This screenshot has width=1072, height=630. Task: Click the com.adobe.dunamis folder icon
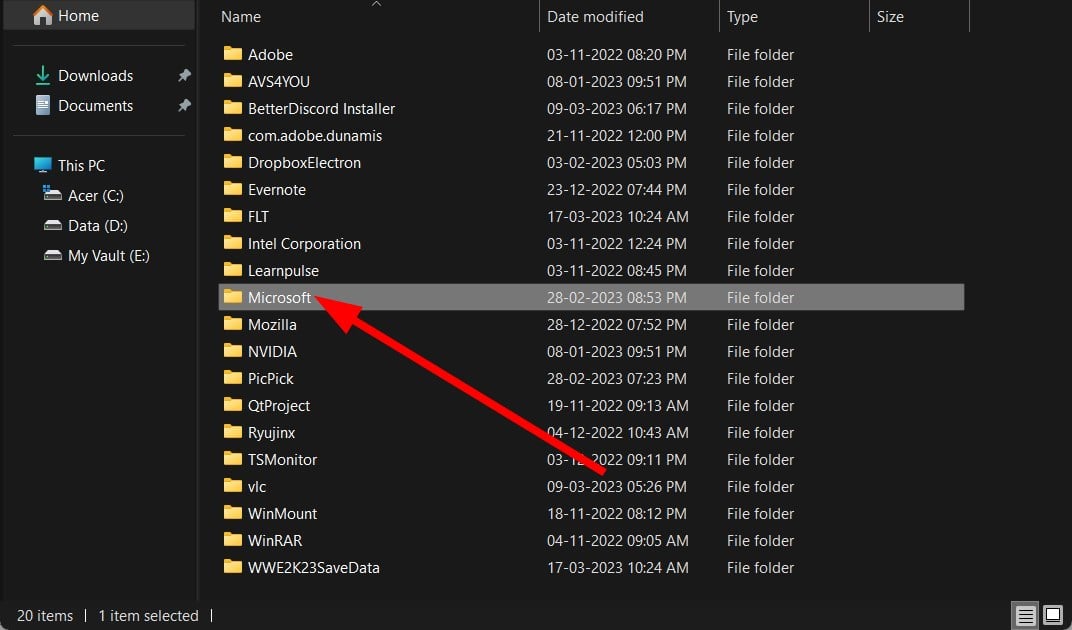[232, 135]
